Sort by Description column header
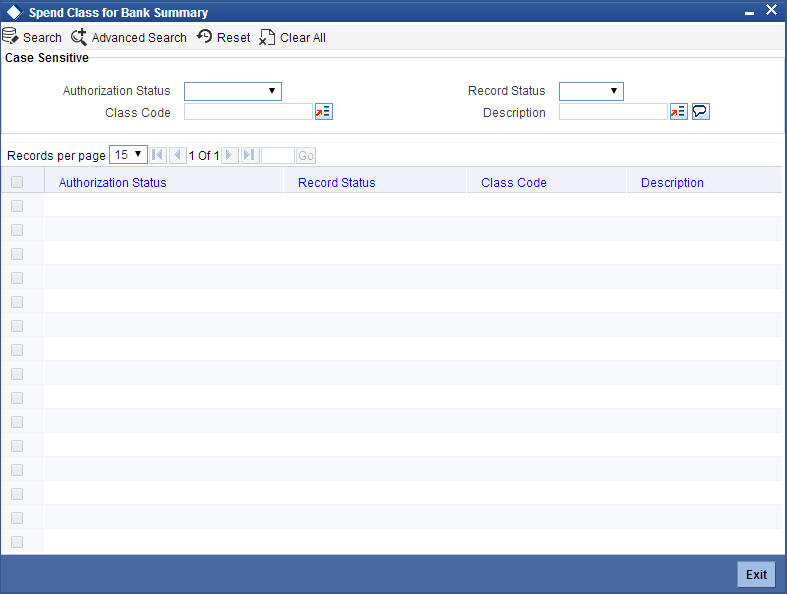 tap(672, 183)
